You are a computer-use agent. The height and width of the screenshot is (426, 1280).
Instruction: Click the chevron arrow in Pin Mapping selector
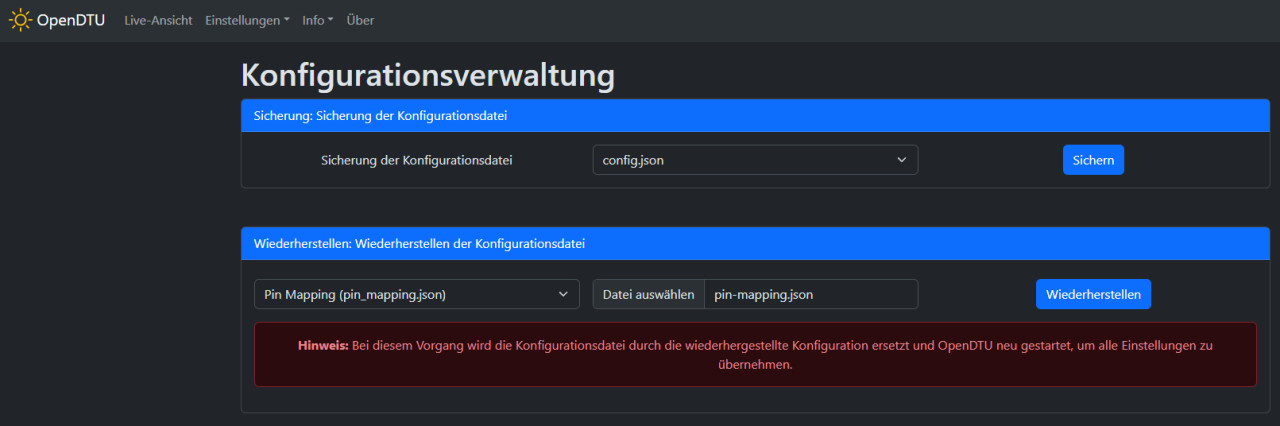[x=562, y=294]
